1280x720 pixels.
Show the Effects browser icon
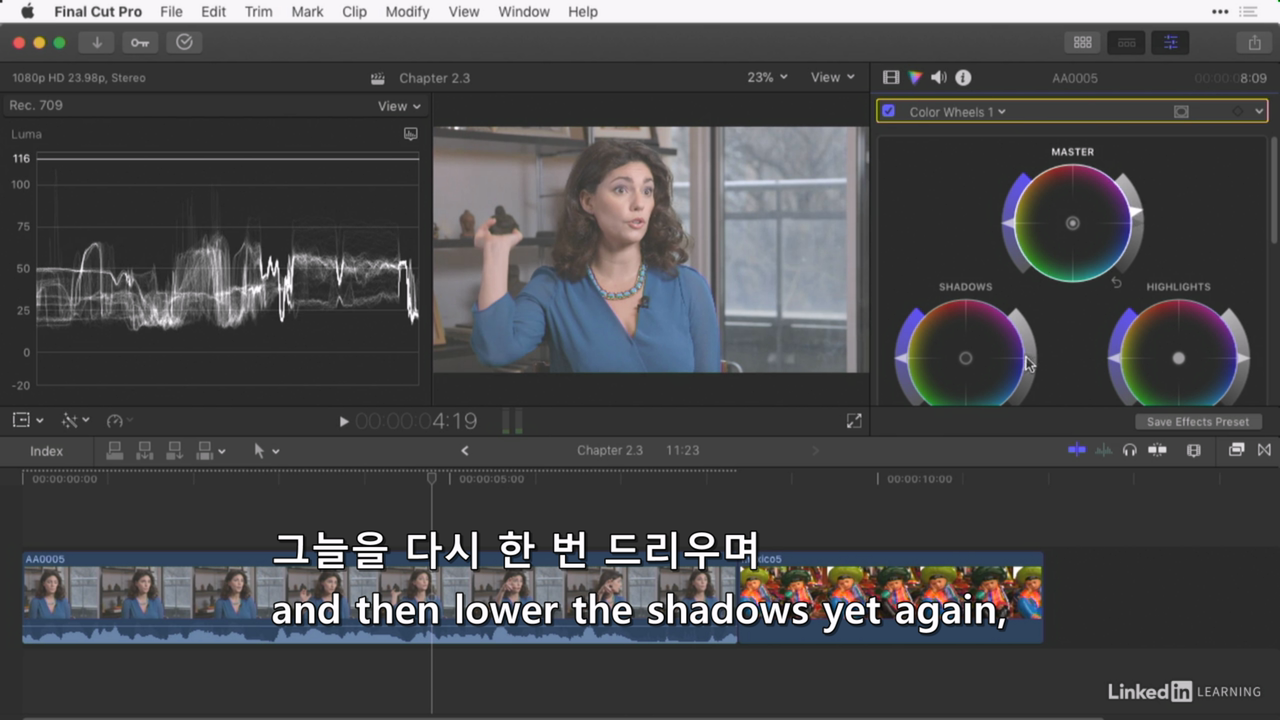coord(1237,450)
